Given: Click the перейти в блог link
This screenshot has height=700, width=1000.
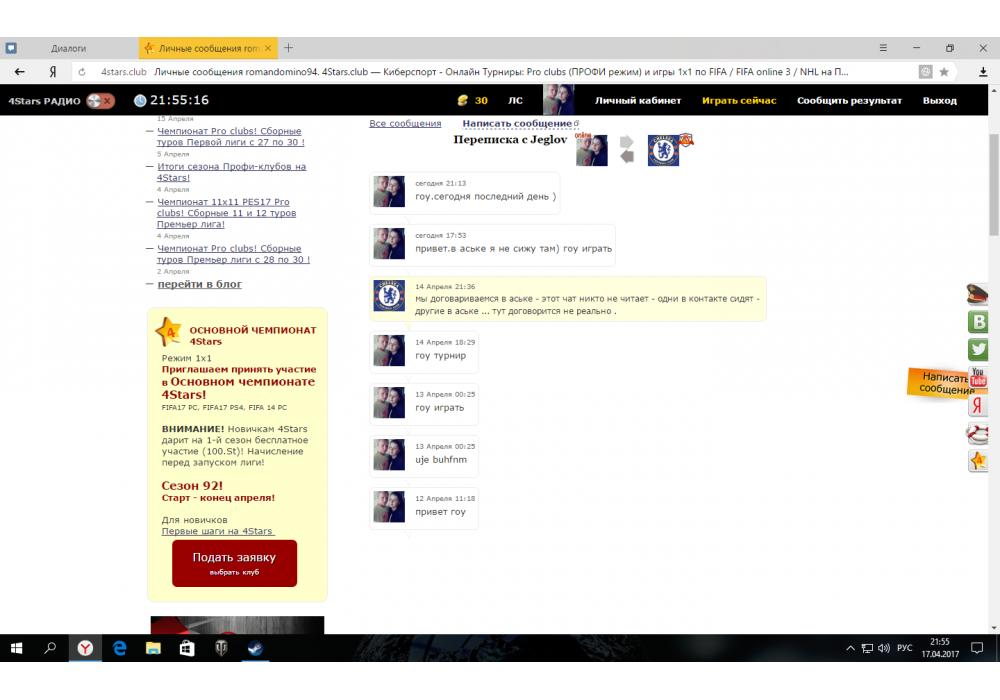Looking at the screenshot, I should click(x=200, y=284).
